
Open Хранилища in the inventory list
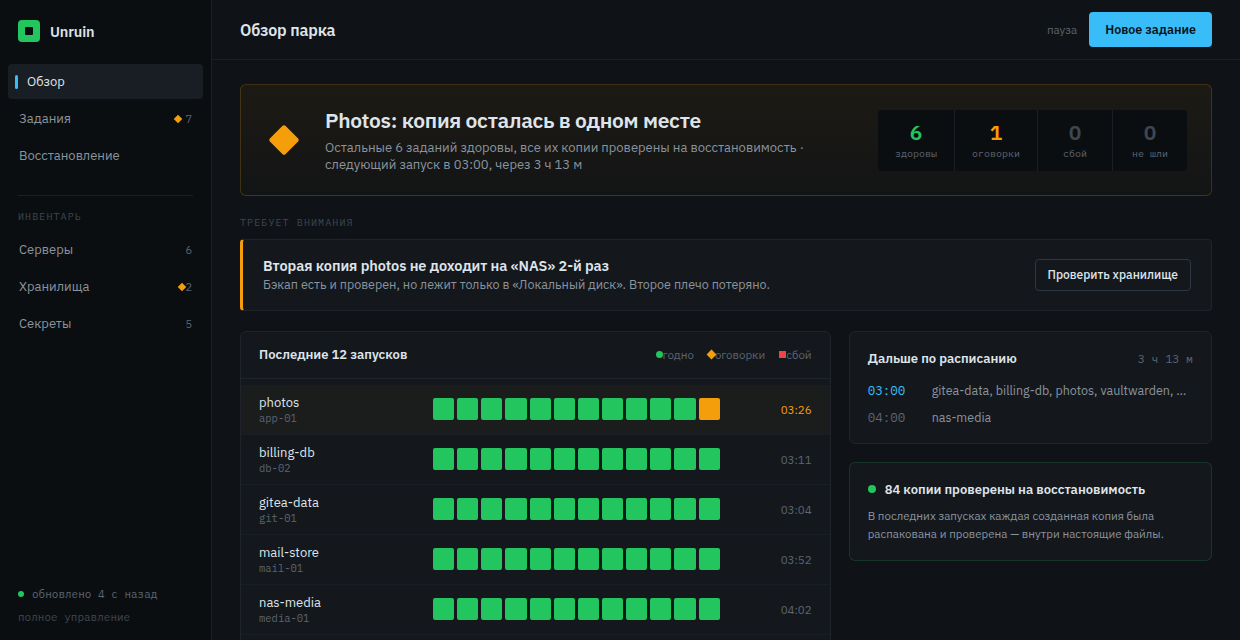pyautogui.click(x=105, y=287)
